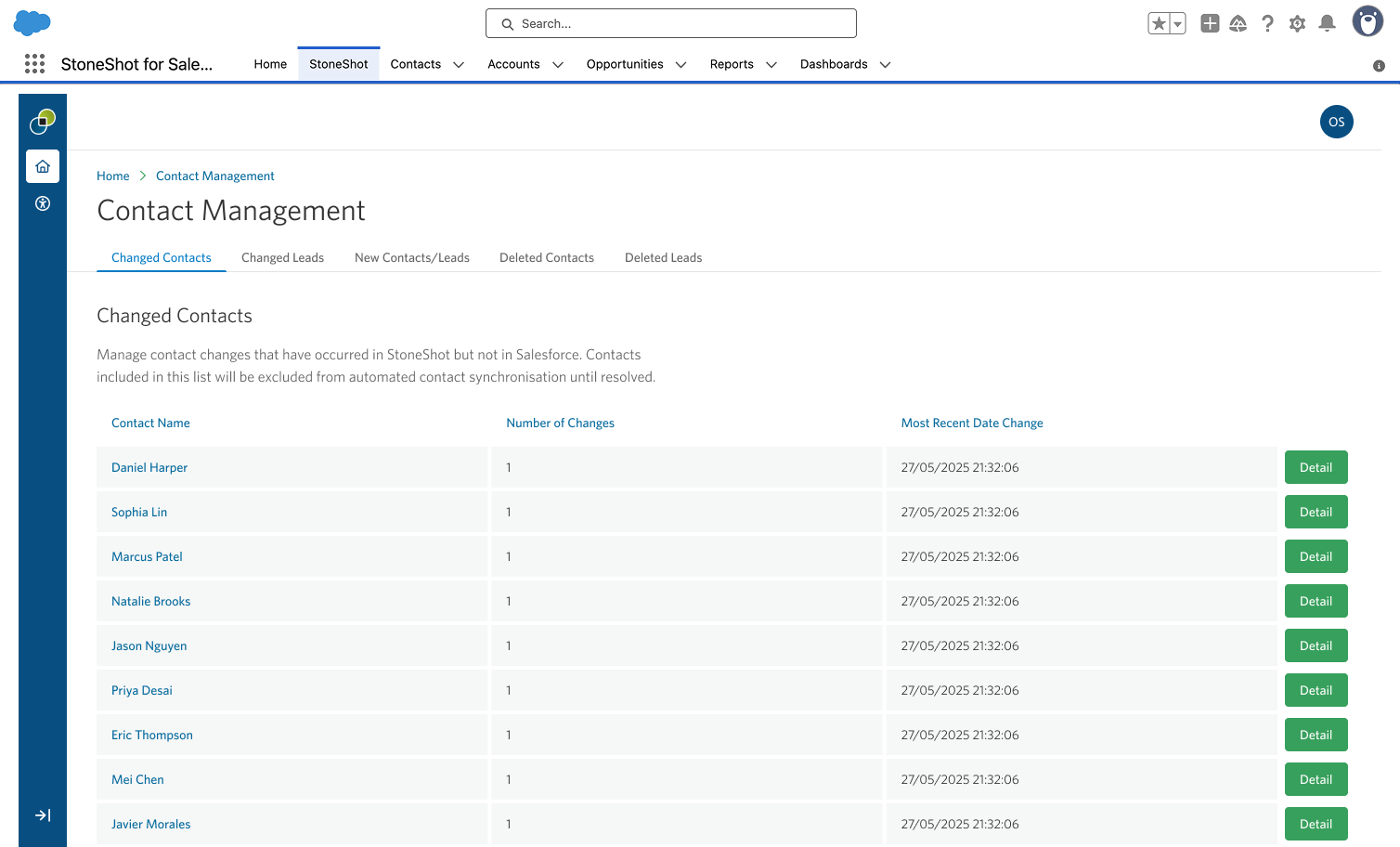Click the sidebar accessibility icon
The width and height of the screenshot is (1400, 847).
coord(43,203)
